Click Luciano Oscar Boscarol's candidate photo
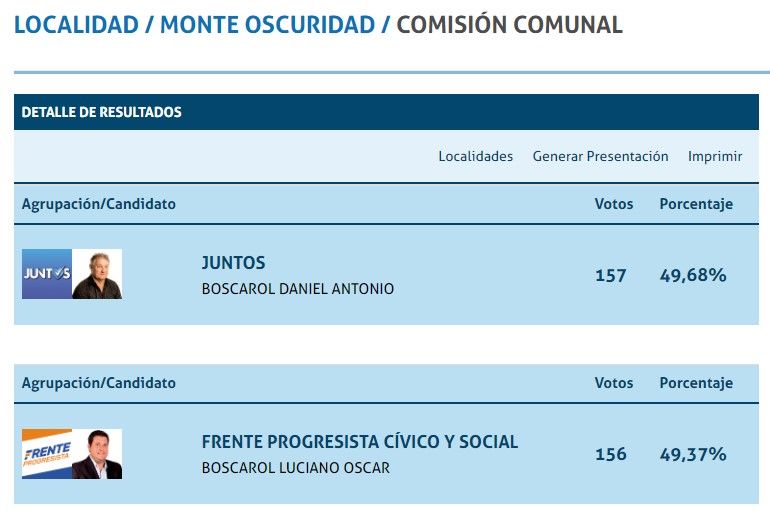Viewport: 770px width, 514px height. 97,454
